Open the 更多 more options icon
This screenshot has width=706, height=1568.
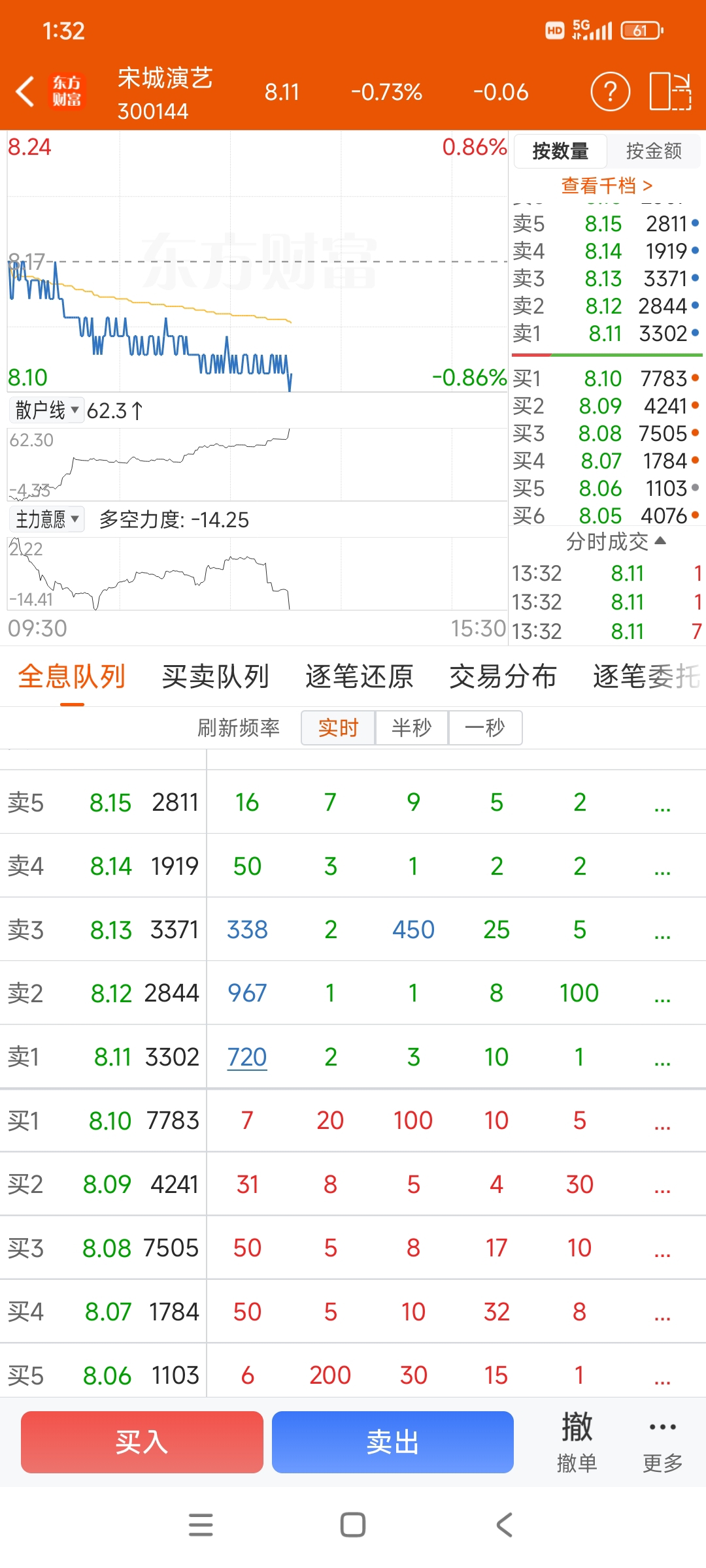point(663,1442)
